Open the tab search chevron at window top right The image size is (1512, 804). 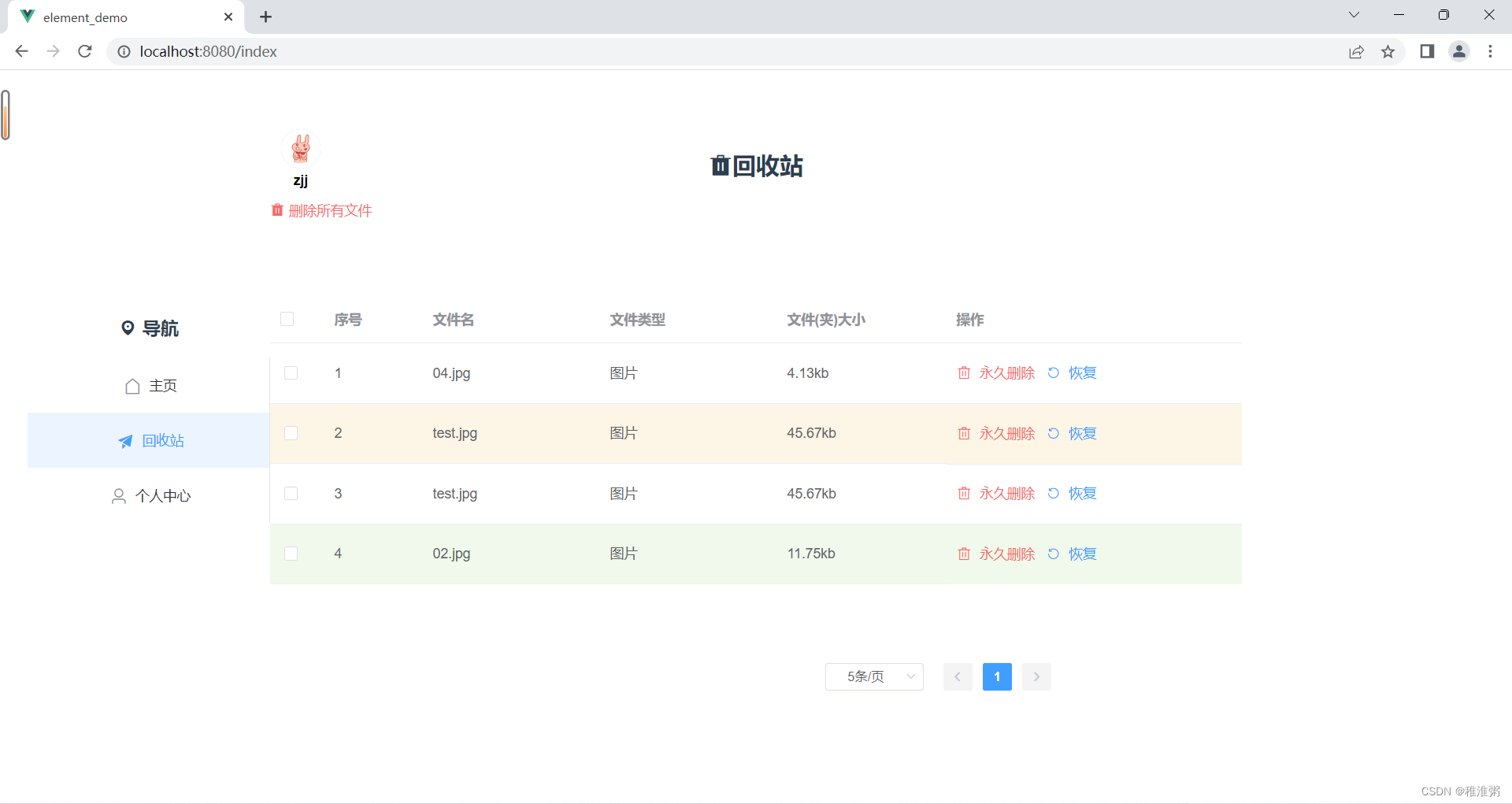point(1353,14)
